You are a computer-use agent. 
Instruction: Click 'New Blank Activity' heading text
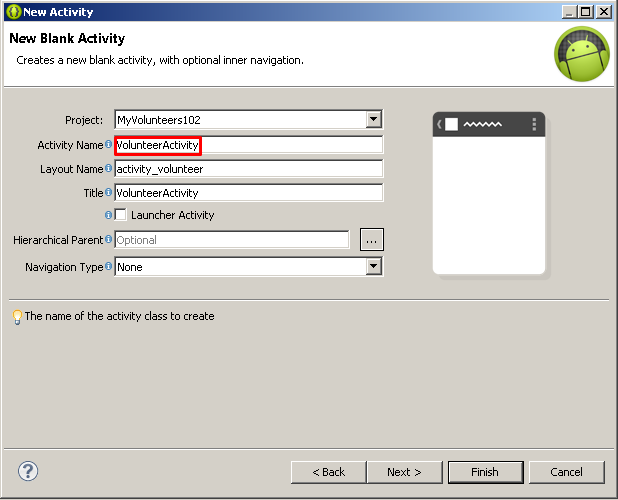click(67, 38)
